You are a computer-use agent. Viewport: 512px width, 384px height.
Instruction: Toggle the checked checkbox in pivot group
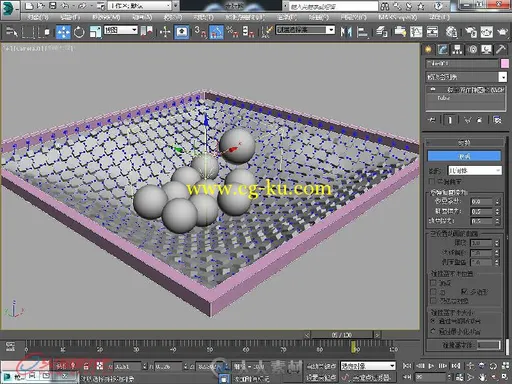click(464, 292)
